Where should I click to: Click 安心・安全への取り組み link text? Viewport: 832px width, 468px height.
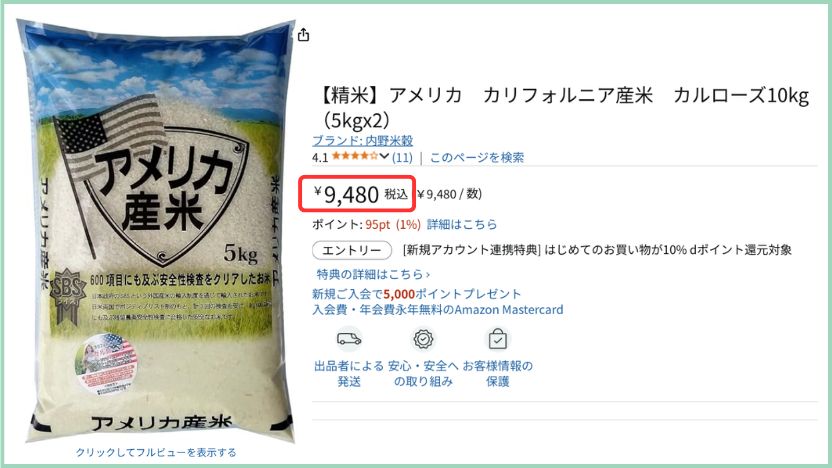(x=423, y=374)
